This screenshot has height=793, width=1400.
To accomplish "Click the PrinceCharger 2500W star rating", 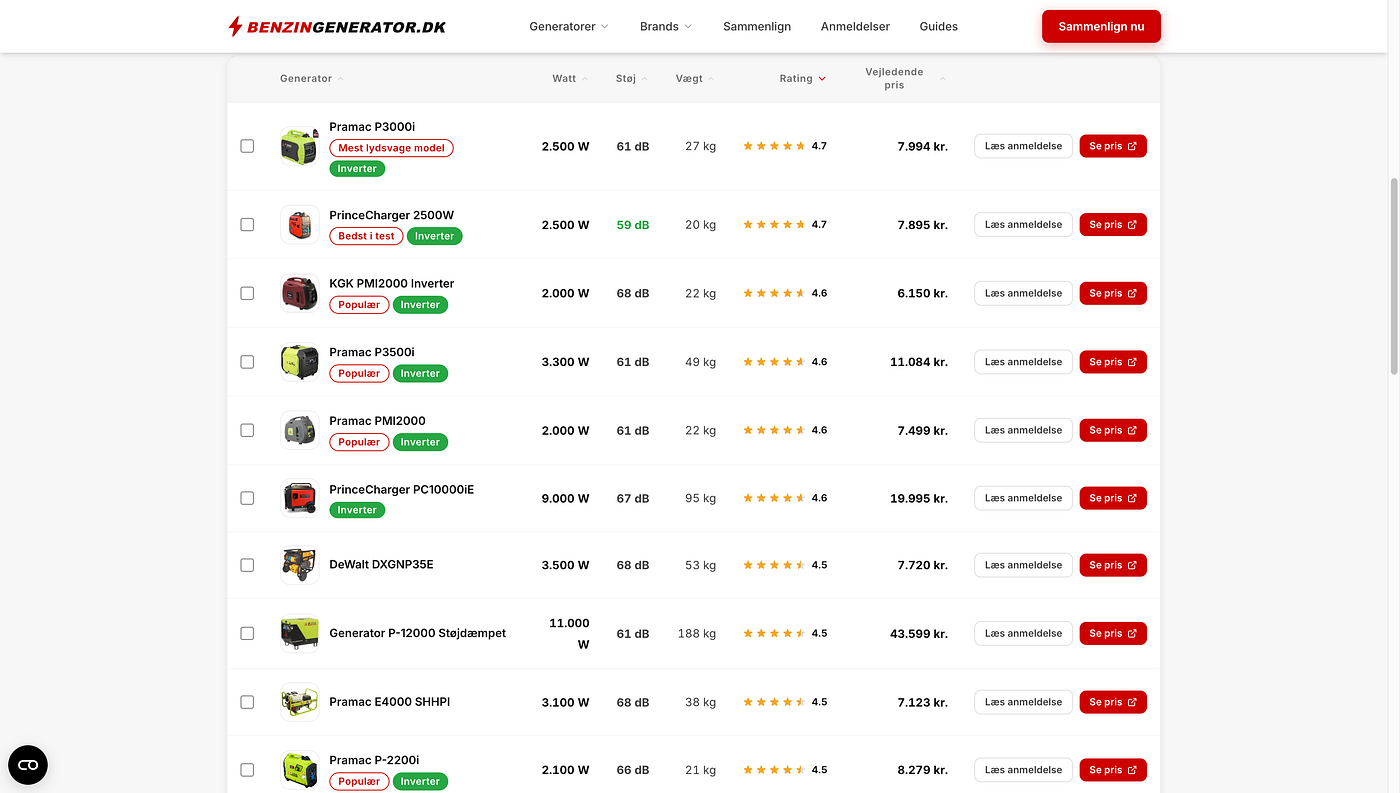I will click(774, 225).
